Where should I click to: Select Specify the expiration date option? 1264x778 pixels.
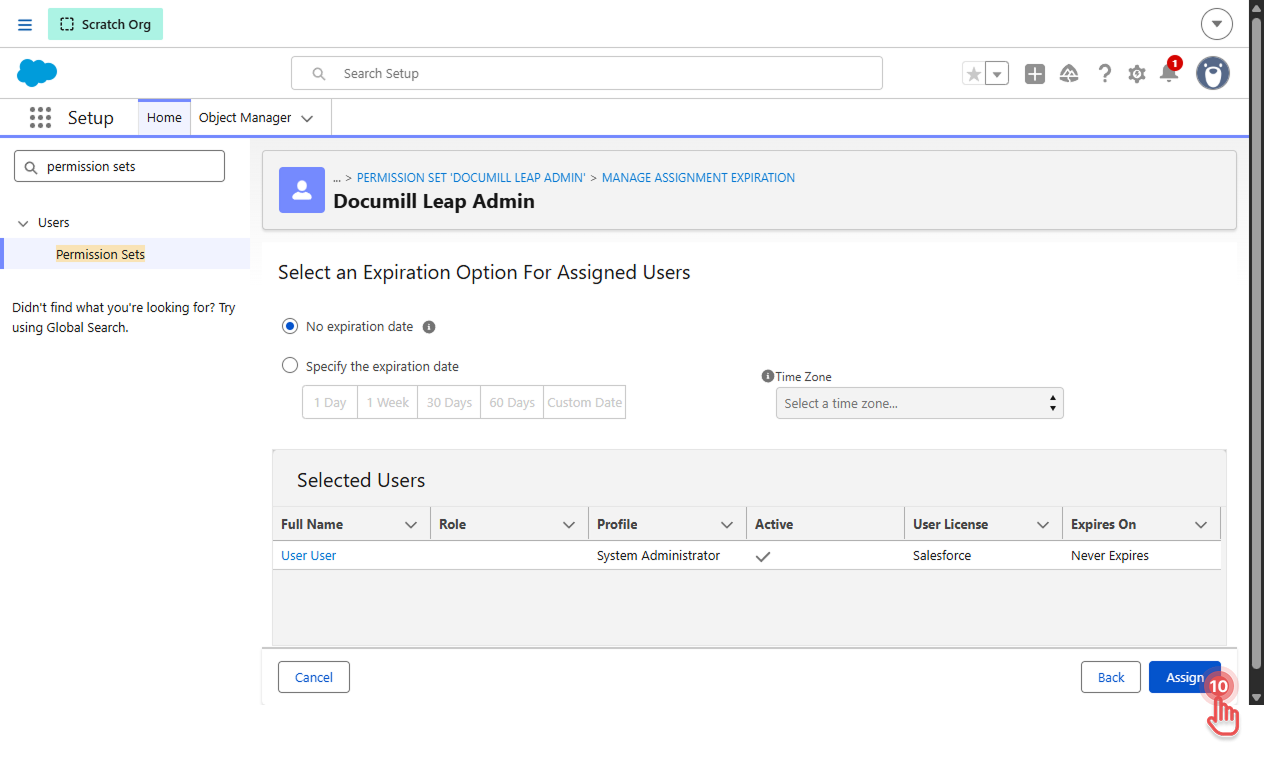(x=290, y=366)
